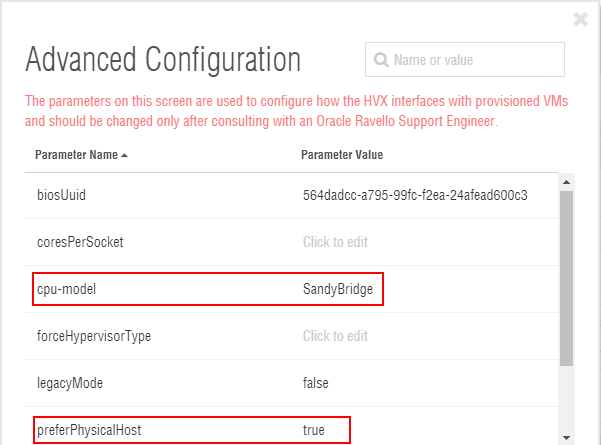
Task: Edit the preferPhysicalHost true value
Action: pos(314,430)
